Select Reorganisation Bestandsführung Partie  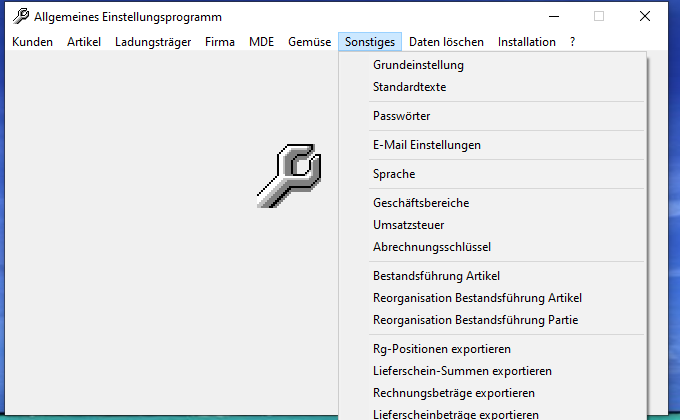coord(493,320)
